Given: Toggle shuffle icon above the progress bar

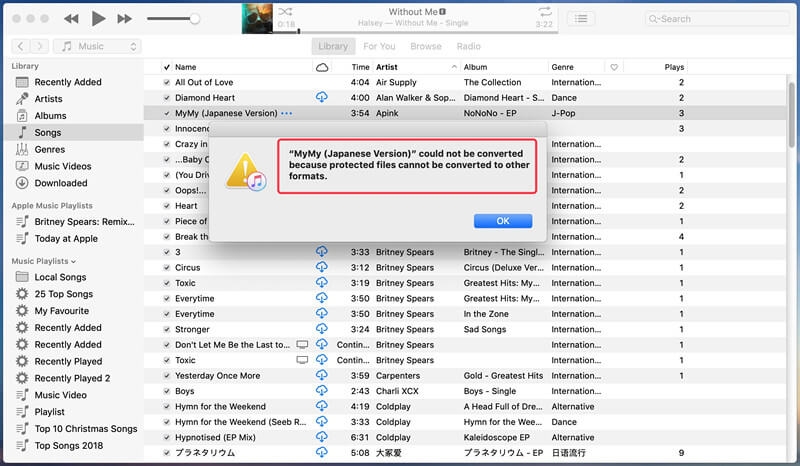Looking at the screenshot, I should pos(286,9).
